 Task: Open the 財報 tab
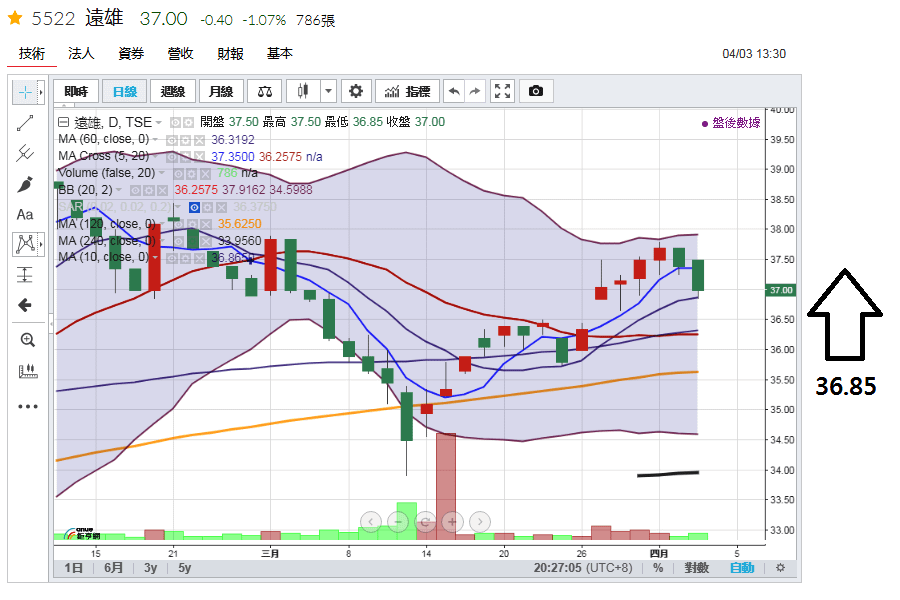(230, 53)
